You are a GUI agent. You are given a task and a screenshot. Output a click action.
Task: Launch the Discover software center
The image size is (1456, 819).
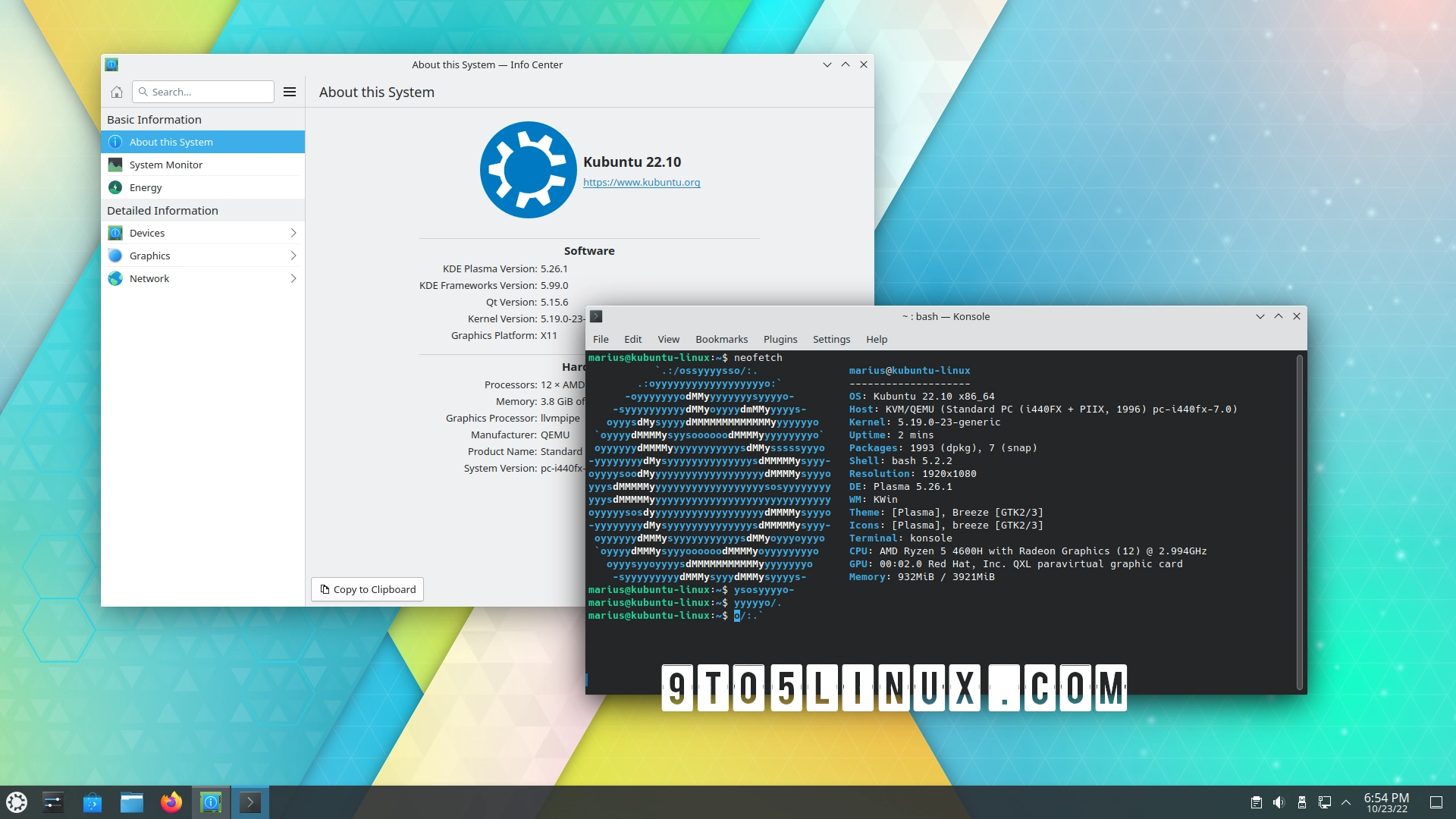click(x=93, y=802)
